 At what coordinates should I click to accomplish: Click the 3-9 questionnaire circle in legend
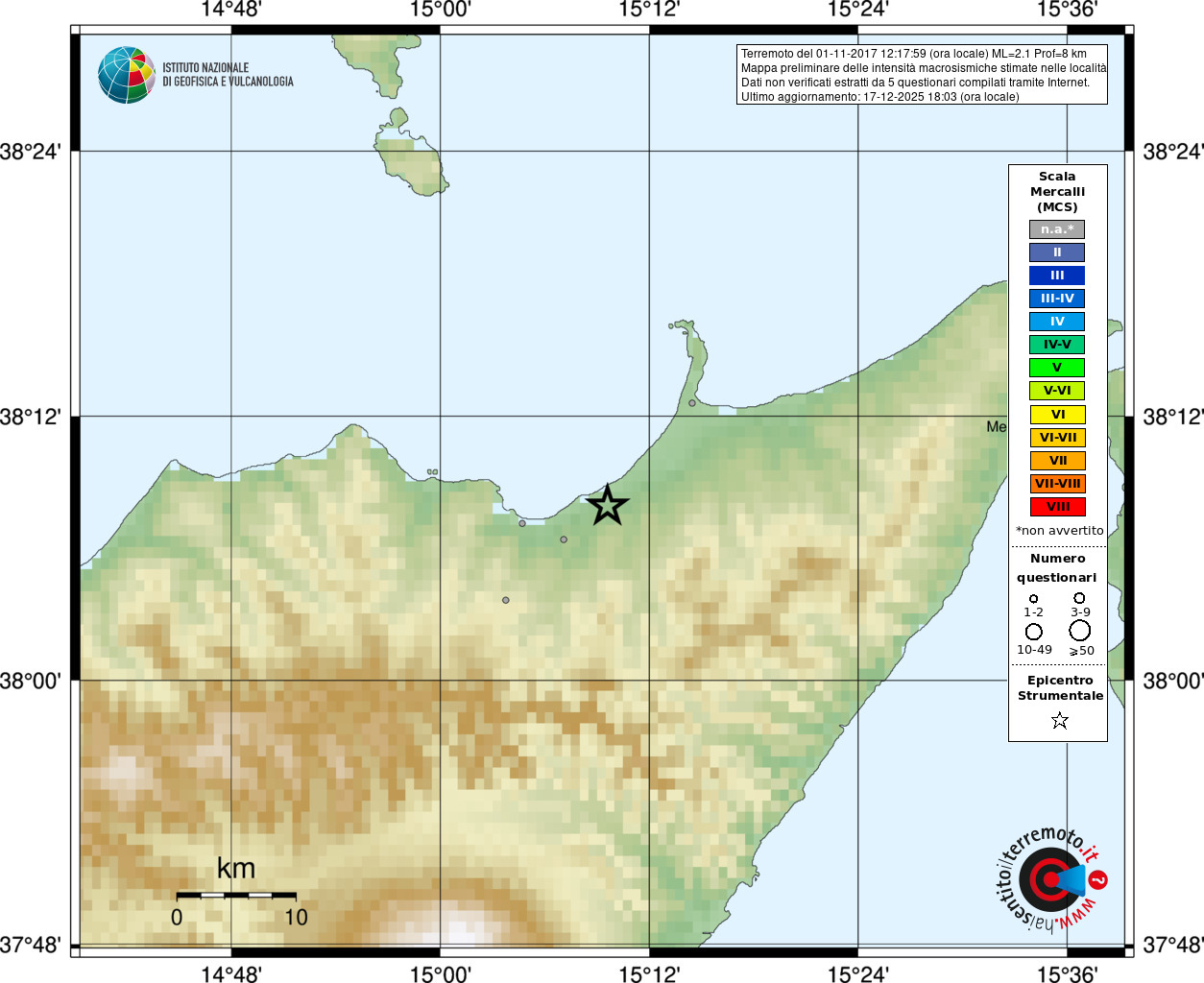pos(1079,597)
